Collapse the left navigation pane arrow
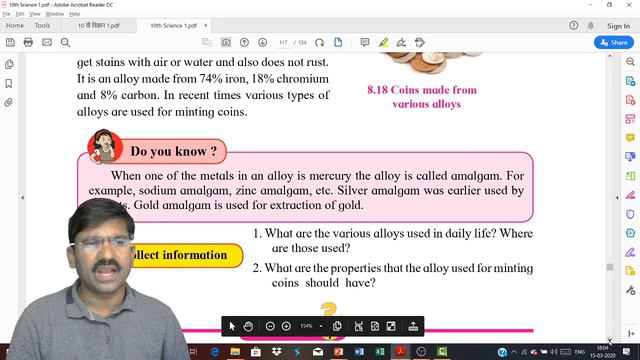The image size is (640, 360). point(22,198)
